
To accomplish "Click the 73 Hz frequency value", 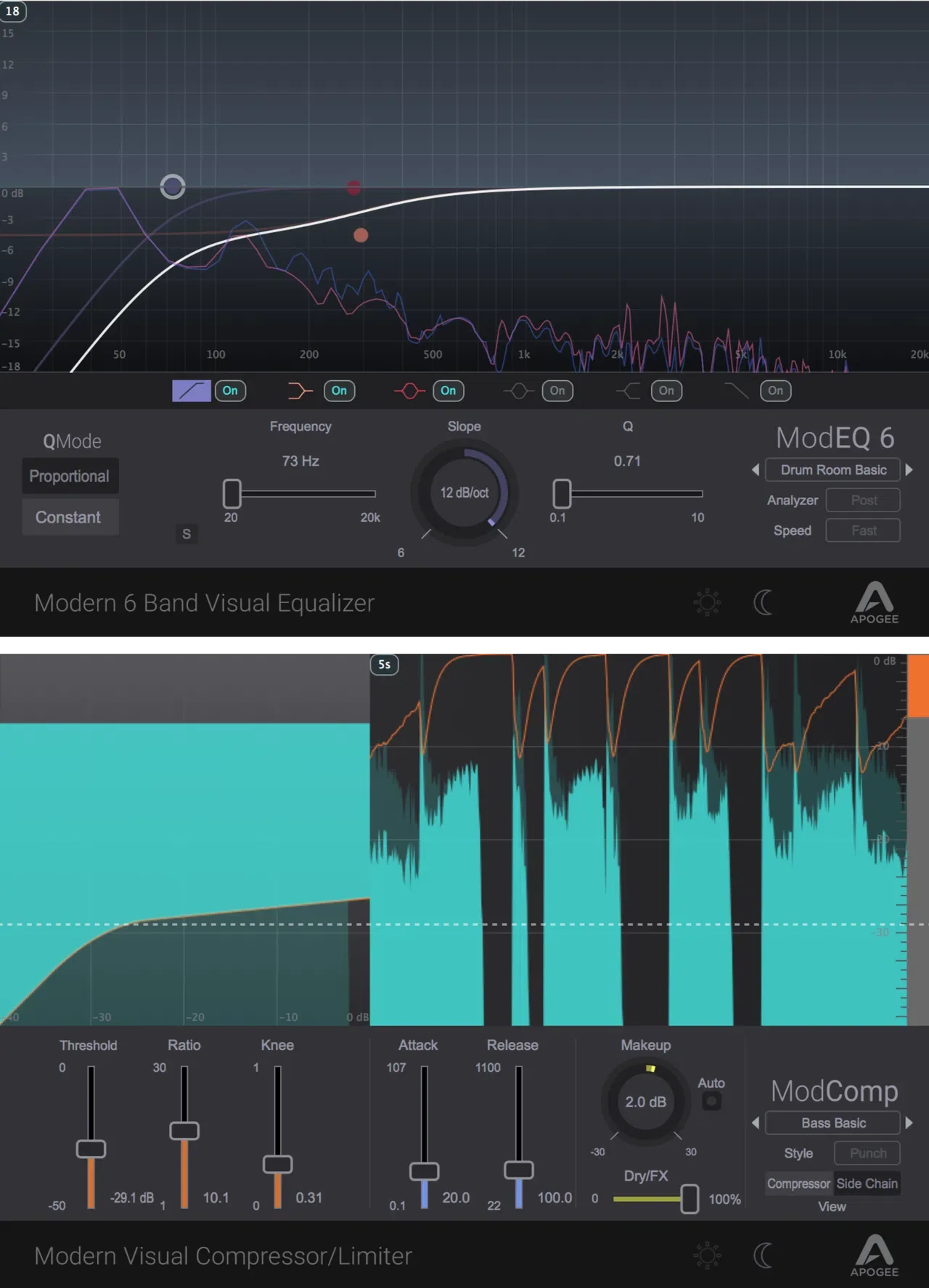I will 300,461.
